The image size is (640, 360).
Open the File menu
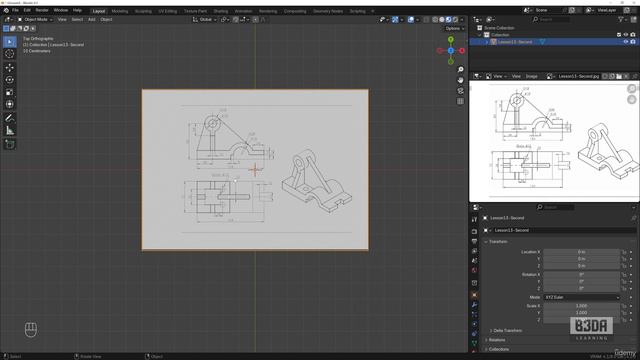pyautogui.click(x=15, y=10)
